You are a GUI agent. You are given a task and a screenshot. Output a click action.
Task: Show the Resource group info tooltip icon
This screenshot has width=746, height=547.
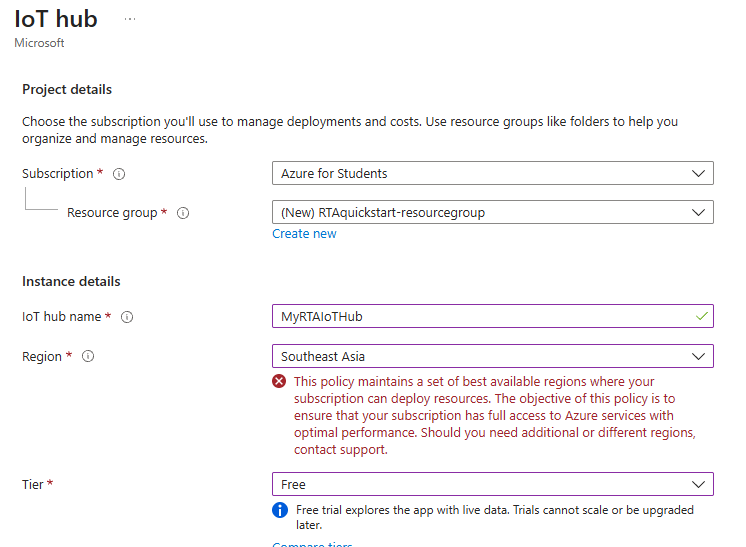point(183,213)
